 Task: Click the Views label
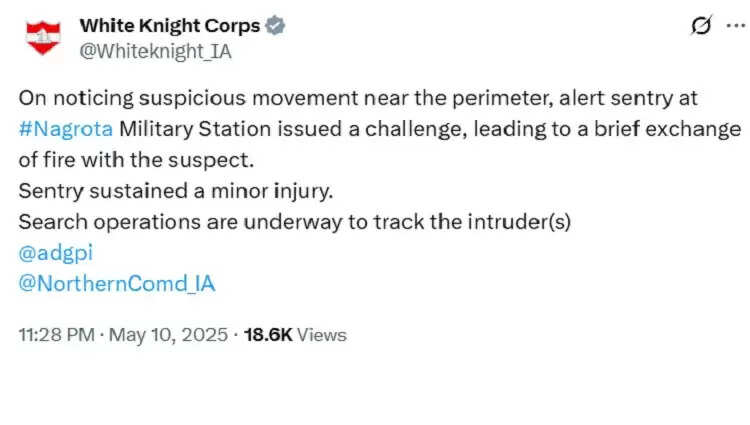point(322,335)
